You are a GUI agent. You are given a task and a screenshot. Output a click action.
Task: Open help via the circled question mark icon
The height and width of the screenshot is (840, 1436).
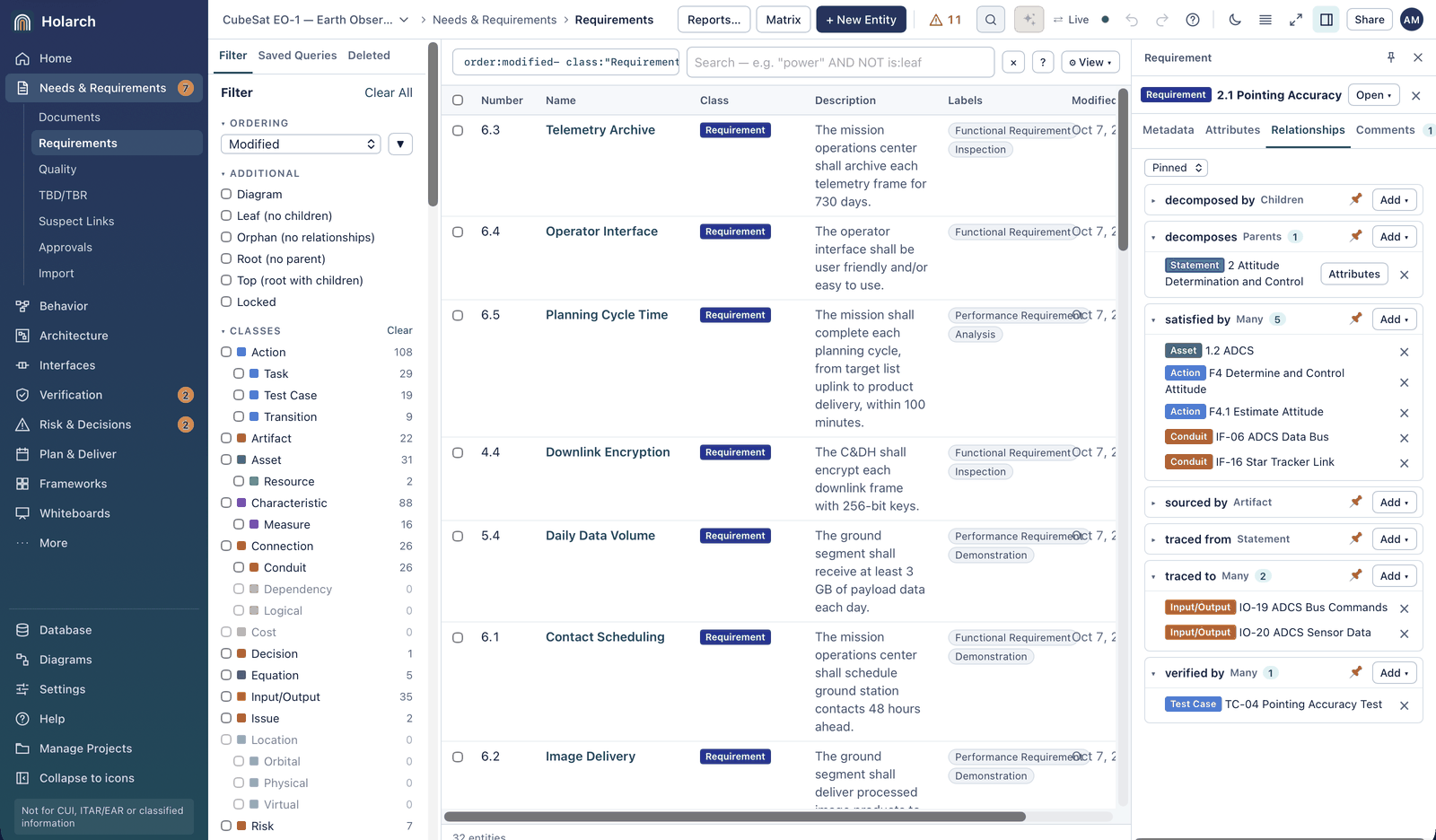pos(1193,20)
